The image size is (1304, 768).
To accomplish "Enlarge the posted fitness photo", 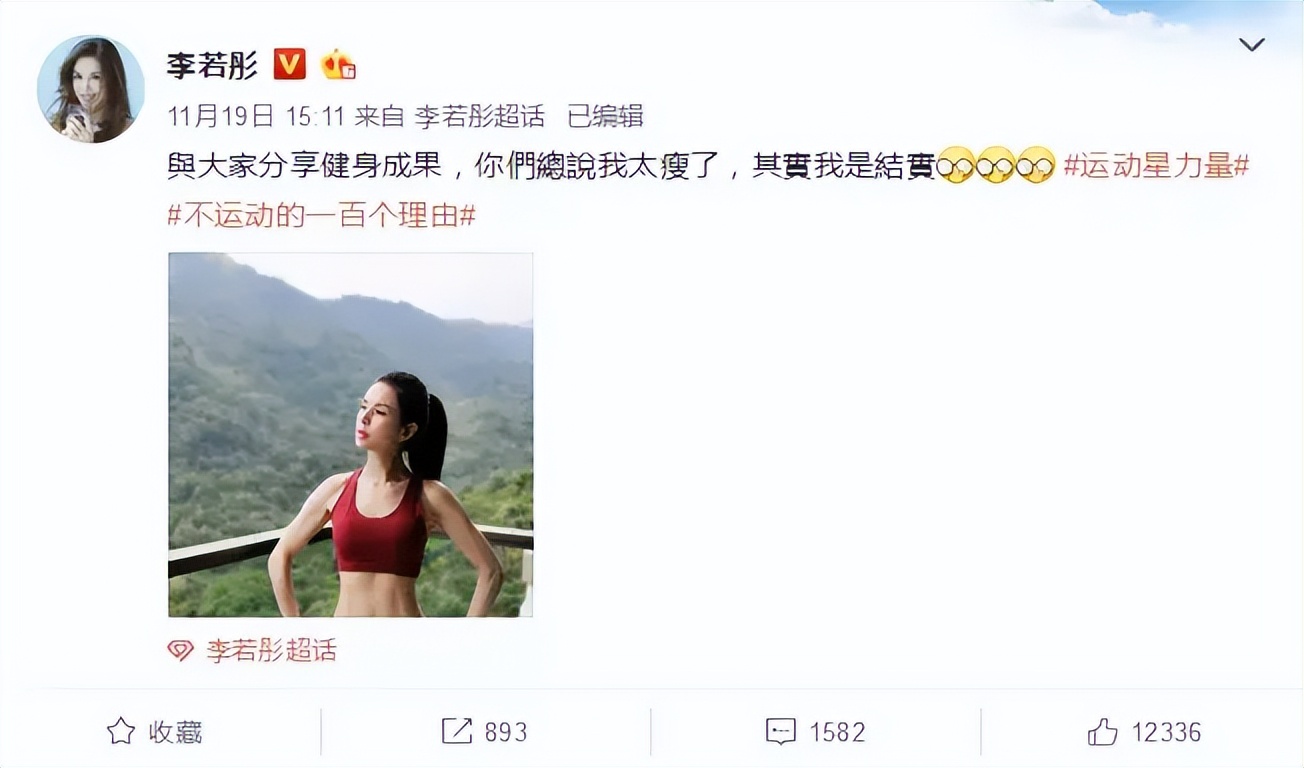I will point(350,434).
